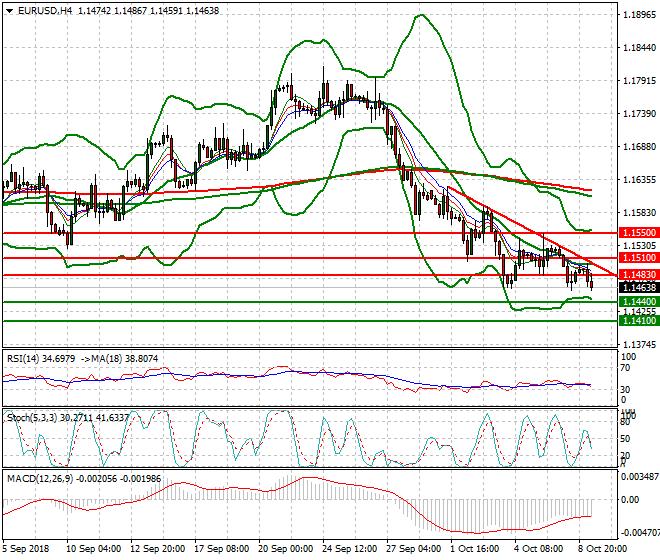The image size is (660, 560).
Task: Click the 8 Oct 20:00 time label
Action: click(x=603, y=549)
